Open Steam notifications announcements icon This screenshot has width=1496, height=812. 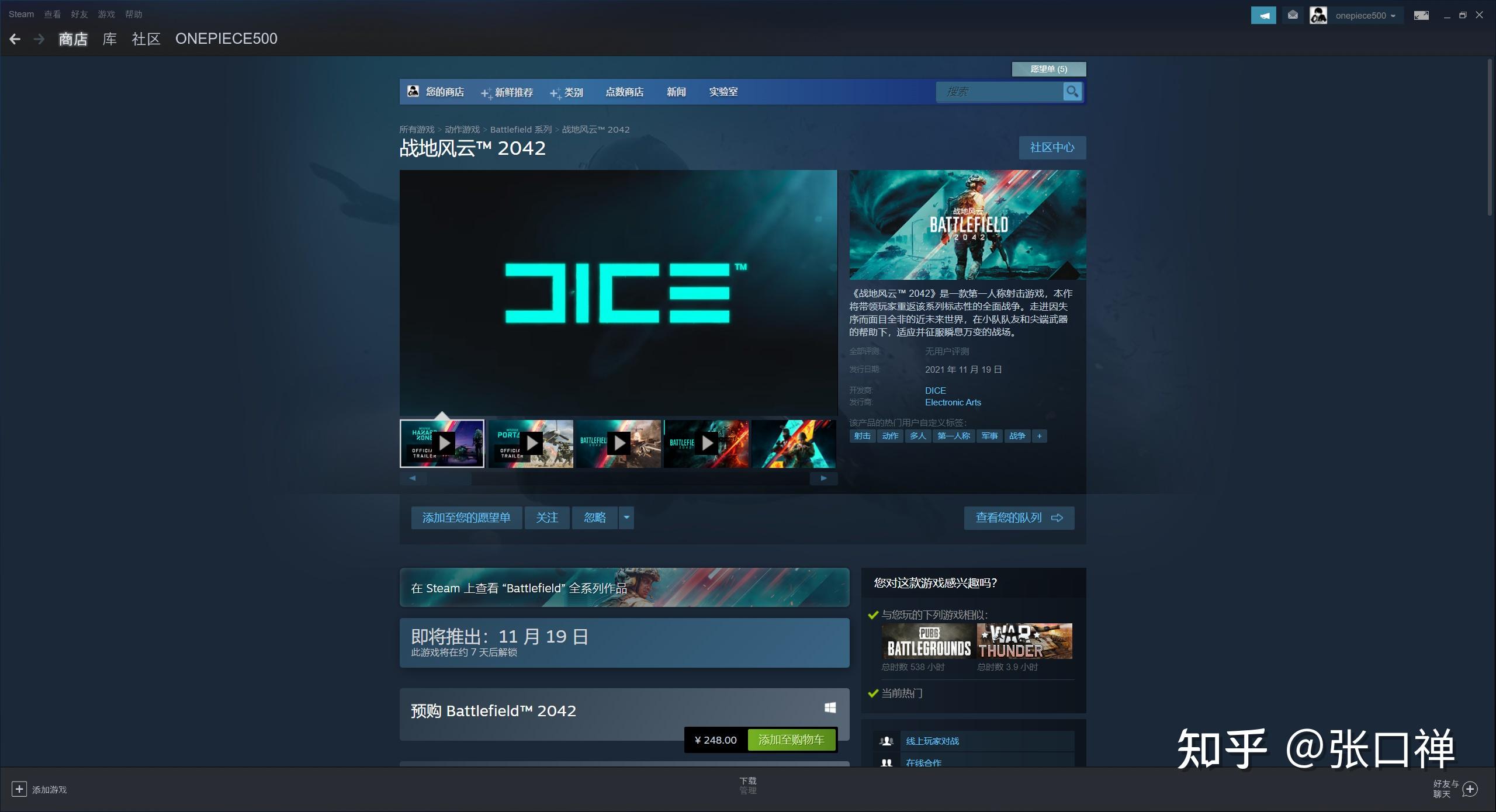[1263, 15]
